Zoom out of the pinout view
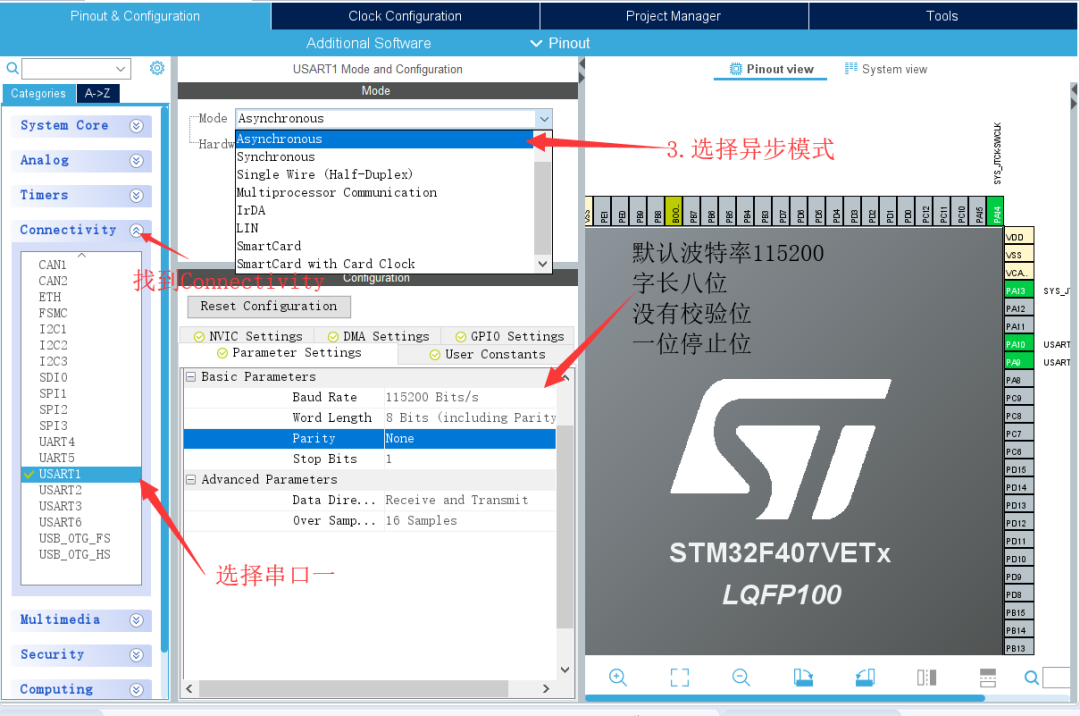Screen dimensions: 1080x716 [741, 677]
